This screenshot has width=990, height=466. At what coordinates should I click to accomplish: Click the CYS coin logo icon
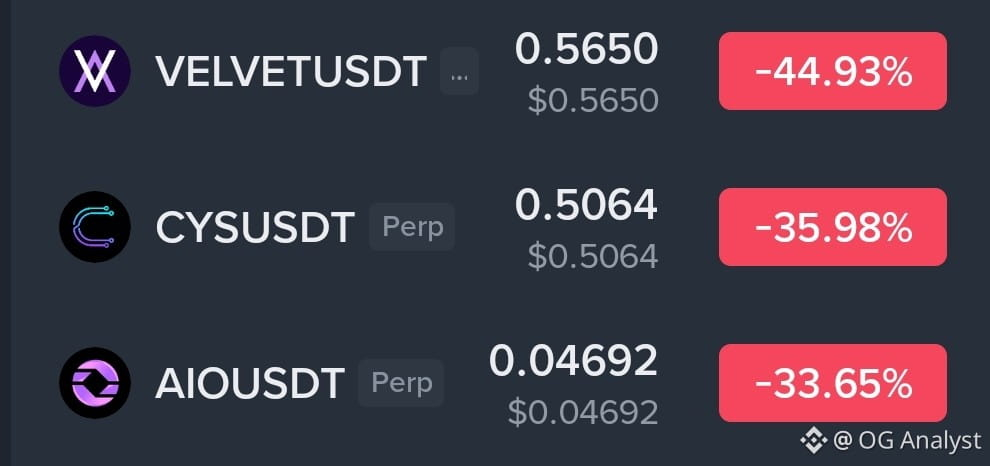(x=95, y=227)
